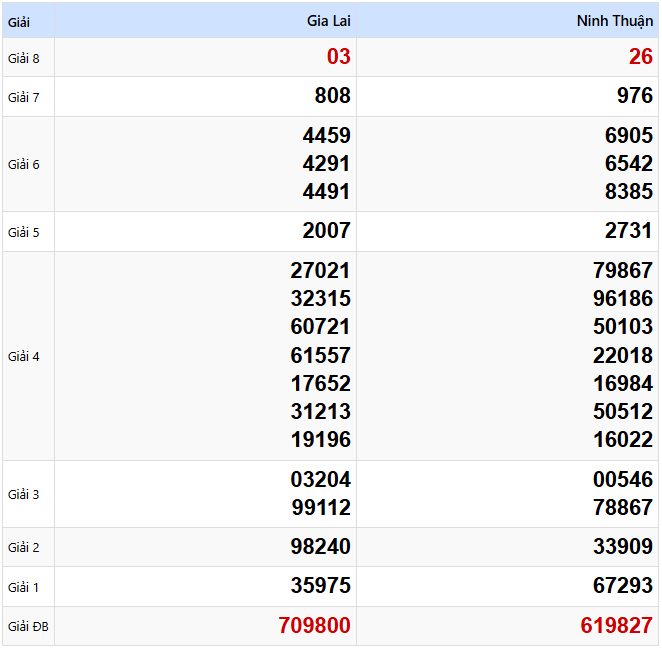Click the Giải 4 row label
Screen dimensions: 662x650
24,356
